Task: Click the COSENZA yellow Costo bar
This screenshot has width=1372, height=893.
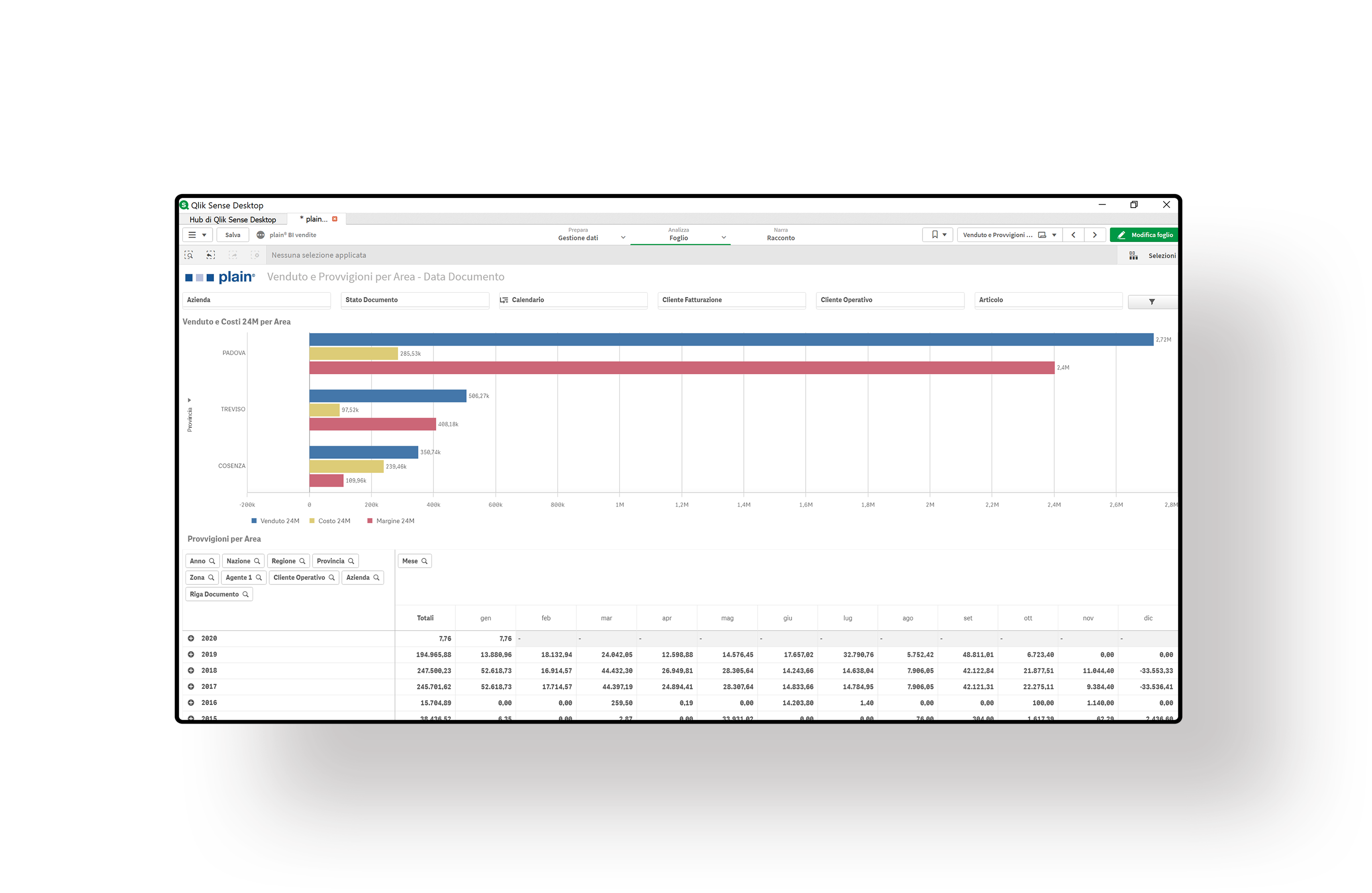Action: click(347, 466)
